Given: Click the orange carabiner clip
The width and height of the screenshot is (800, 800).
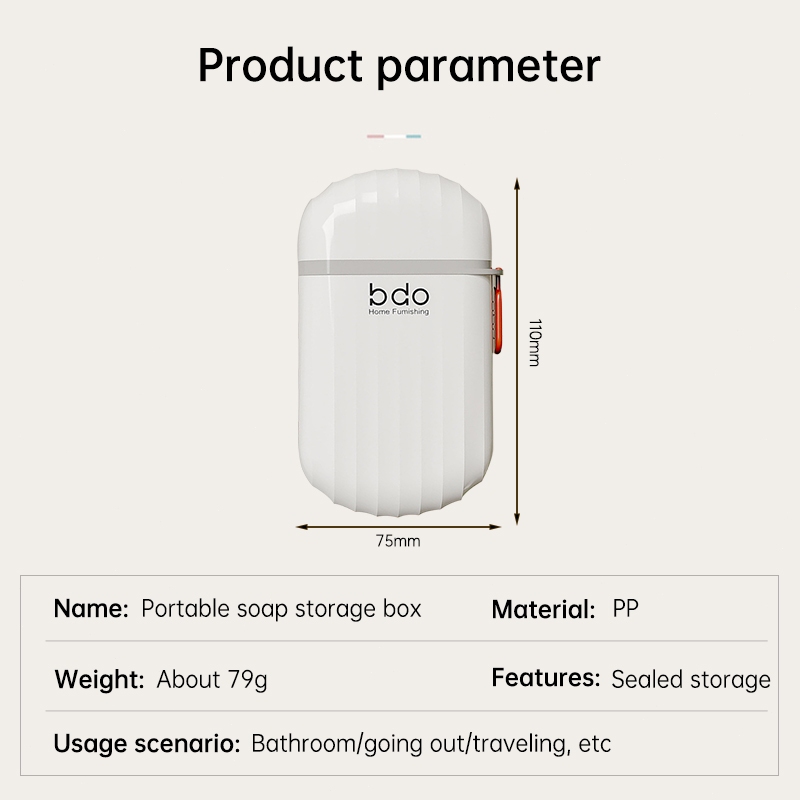Looking at the screenshot, I should click(497, 311).
